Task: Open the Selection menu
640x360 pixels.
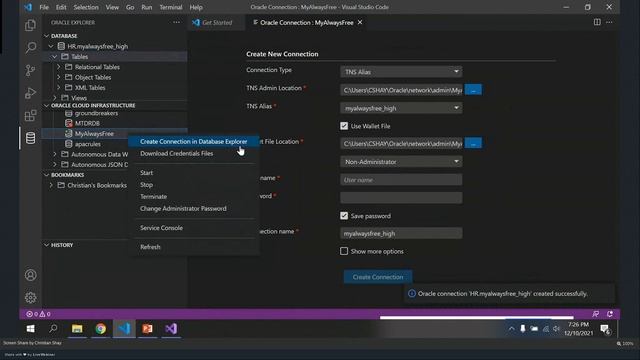Action: [86, 7]
